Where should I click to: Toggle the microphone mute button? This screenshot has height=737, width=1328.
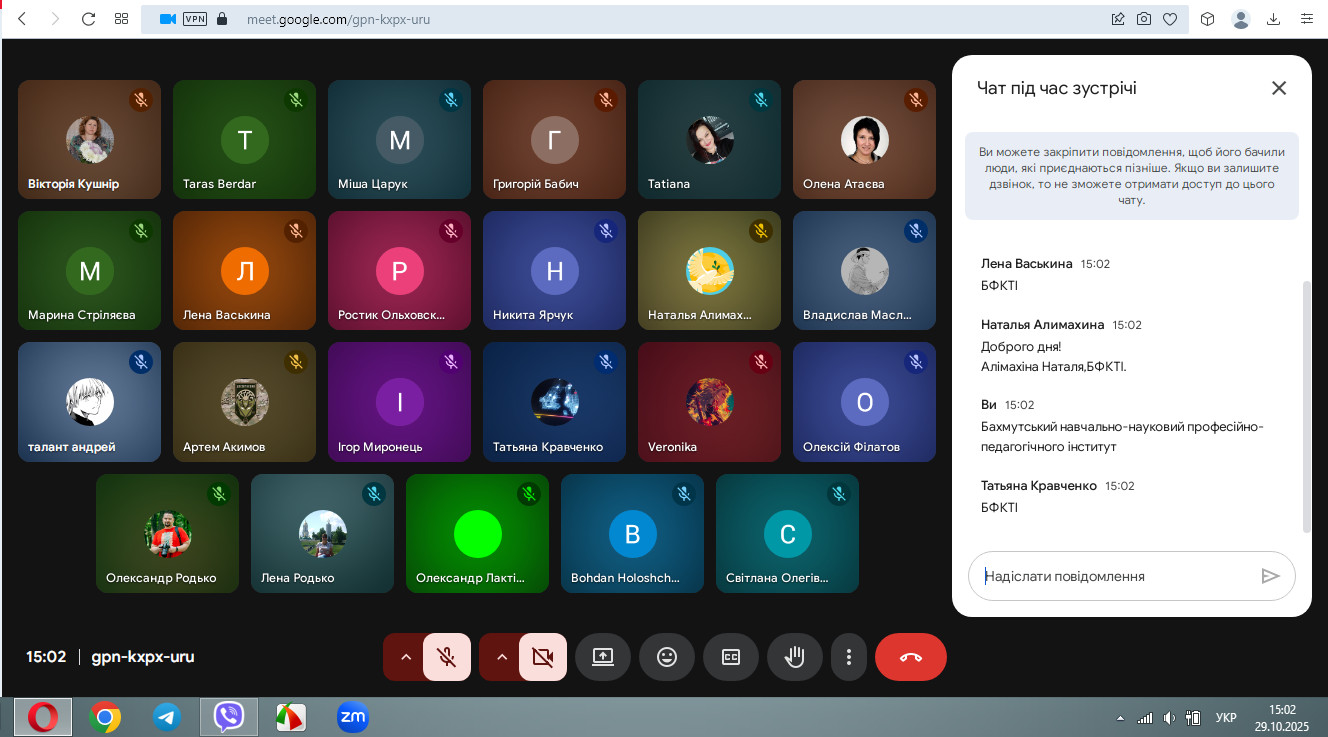(x=447, y=657)
